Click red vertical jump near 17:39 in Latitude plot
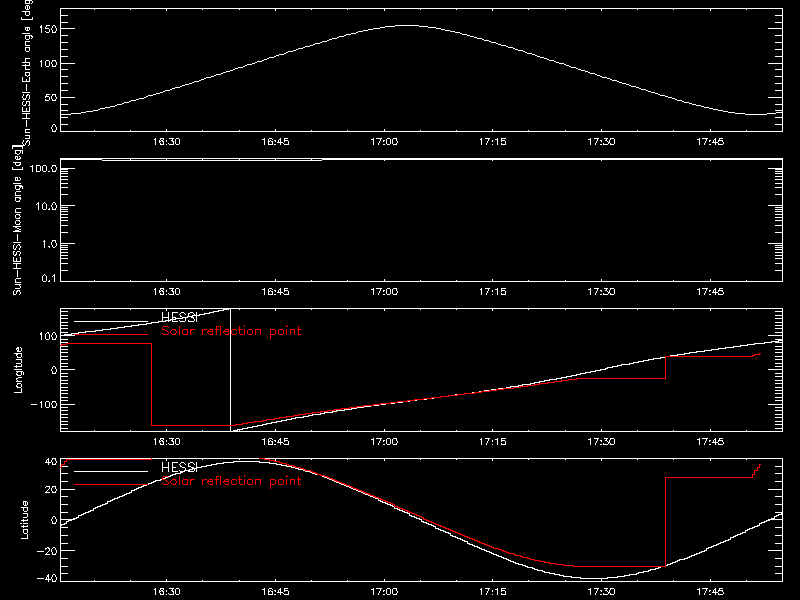 [x=666, y=522]
